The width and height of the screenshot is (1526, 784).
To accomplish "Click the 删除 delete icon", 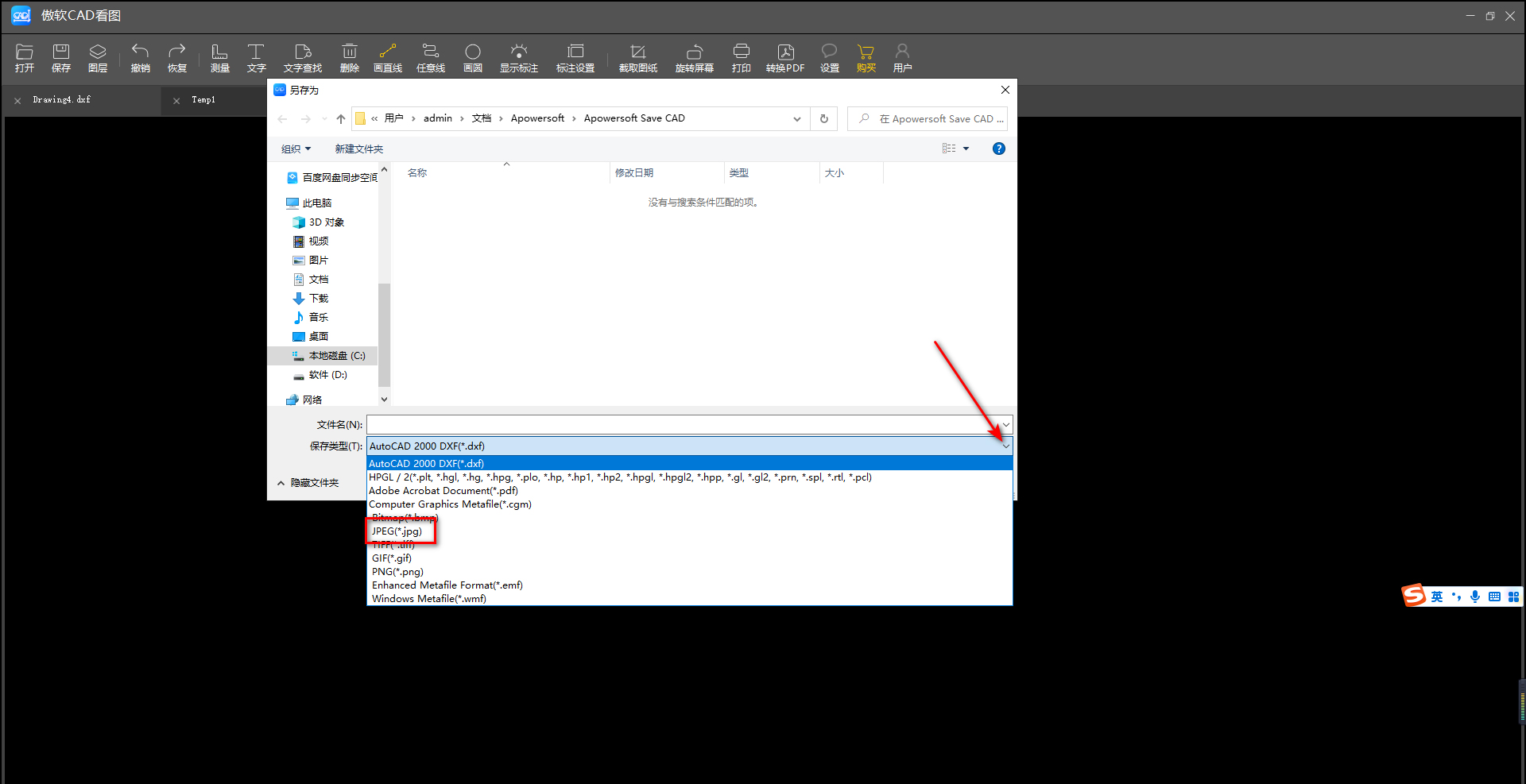I will pos(350,58).
